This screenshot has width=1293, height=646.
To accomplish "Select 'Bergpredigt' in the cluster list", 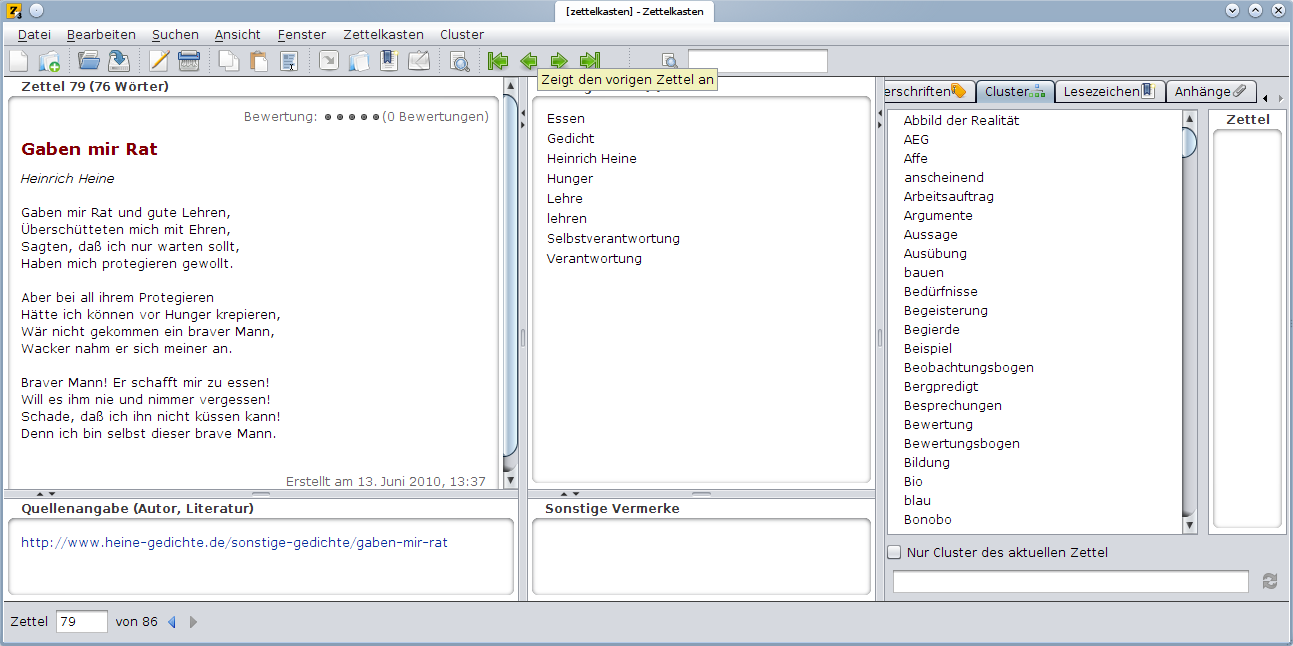I will click(x=940, y=386).
